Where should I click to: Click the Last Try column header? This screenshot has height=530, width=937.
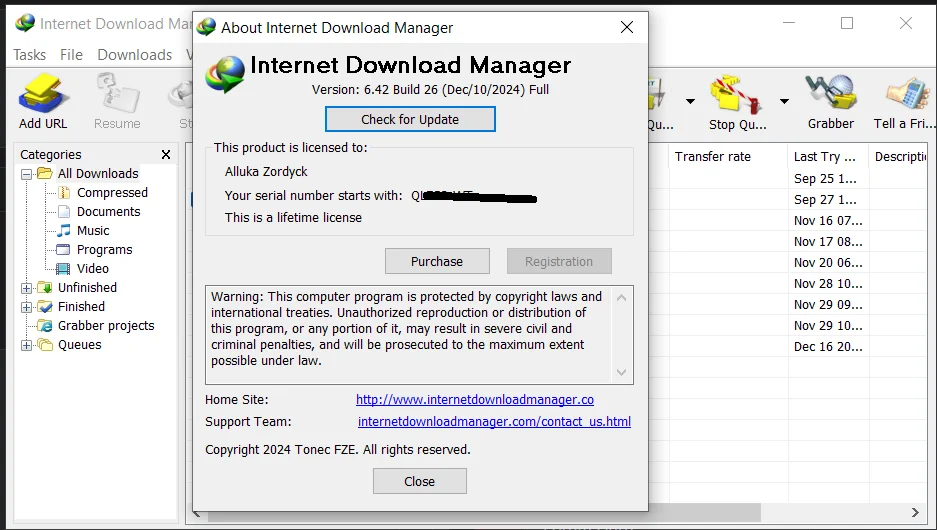(828, 157)
